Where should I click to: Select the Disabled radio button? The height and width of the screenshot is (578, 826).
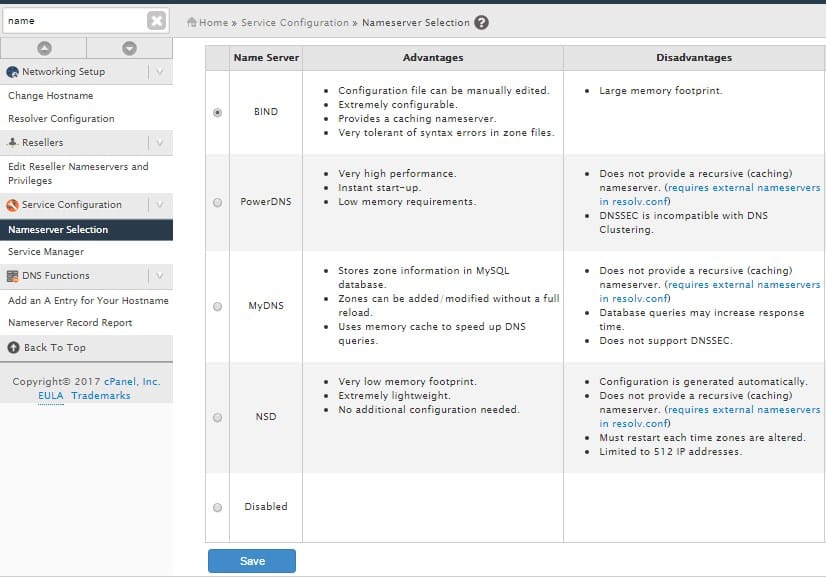[217, 507]
